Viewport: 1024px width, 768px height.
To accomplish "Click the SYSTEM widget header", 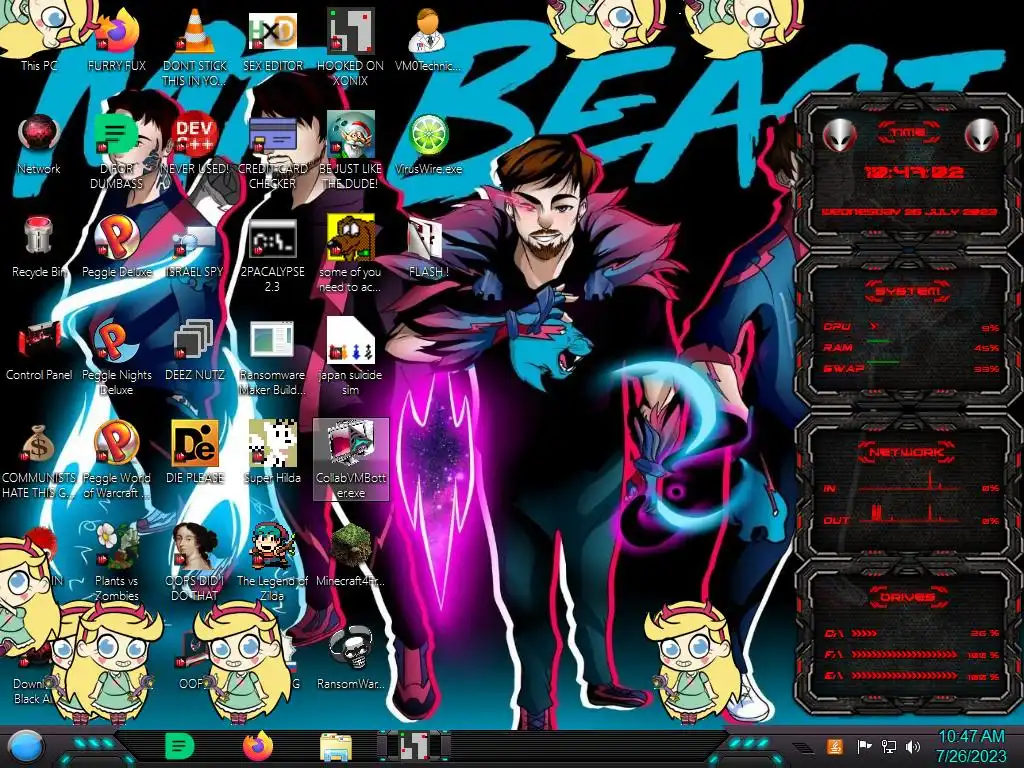I will tap(908, 291).
